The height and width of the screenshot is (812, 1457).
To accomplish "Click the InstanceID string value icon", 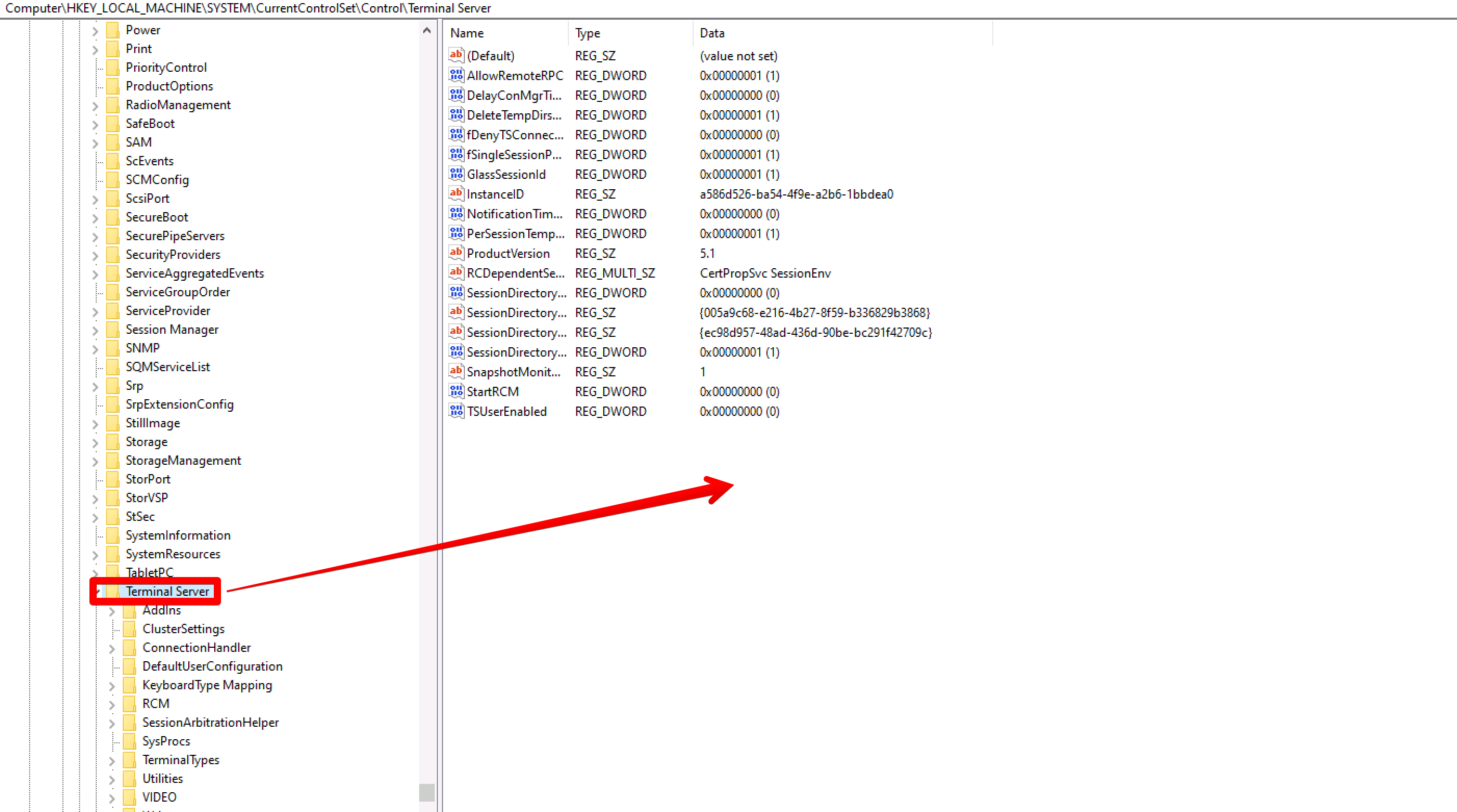I will pyautogui.click(x=456, y=194).
